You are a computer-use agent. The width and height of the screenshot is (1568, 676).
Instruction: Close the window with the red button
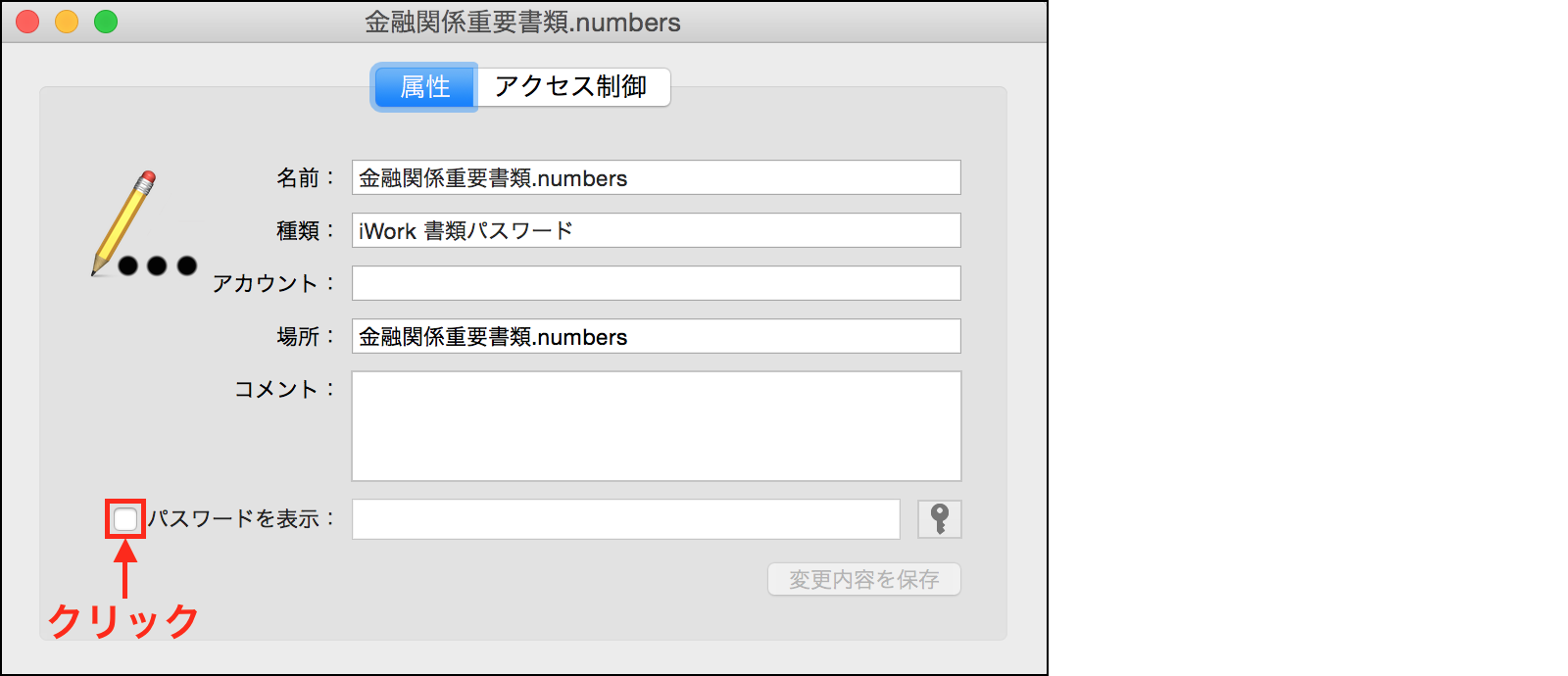point(27,22)
